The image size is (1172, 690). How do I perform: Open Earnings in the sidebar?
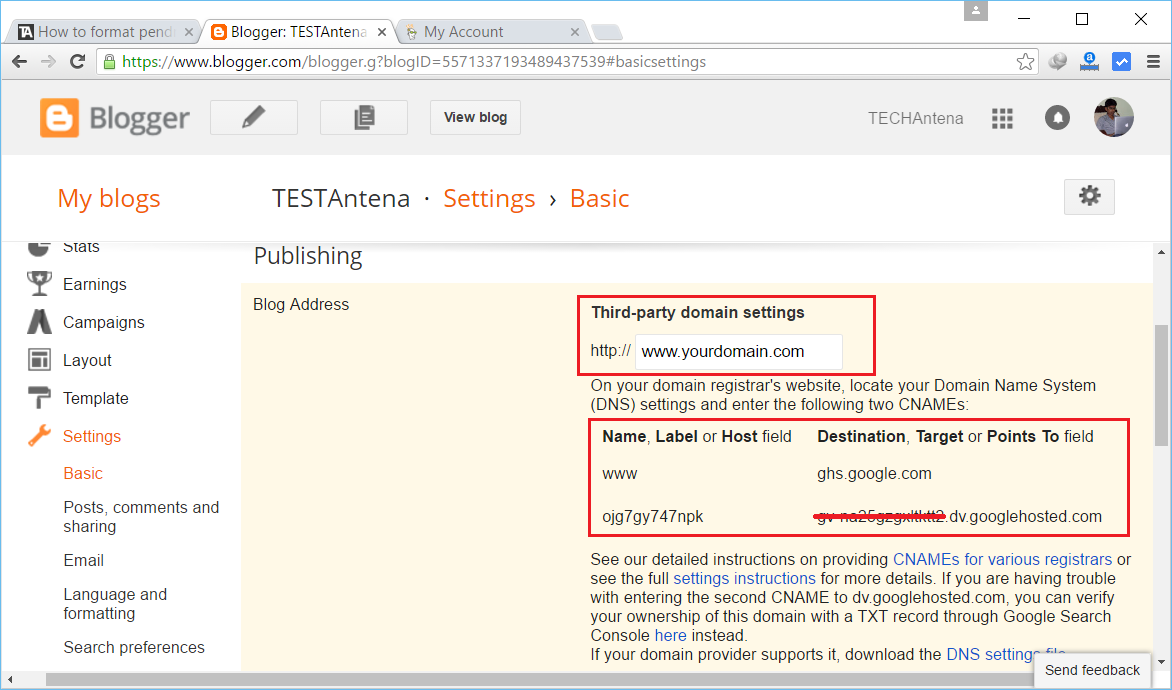click(95, 284)
